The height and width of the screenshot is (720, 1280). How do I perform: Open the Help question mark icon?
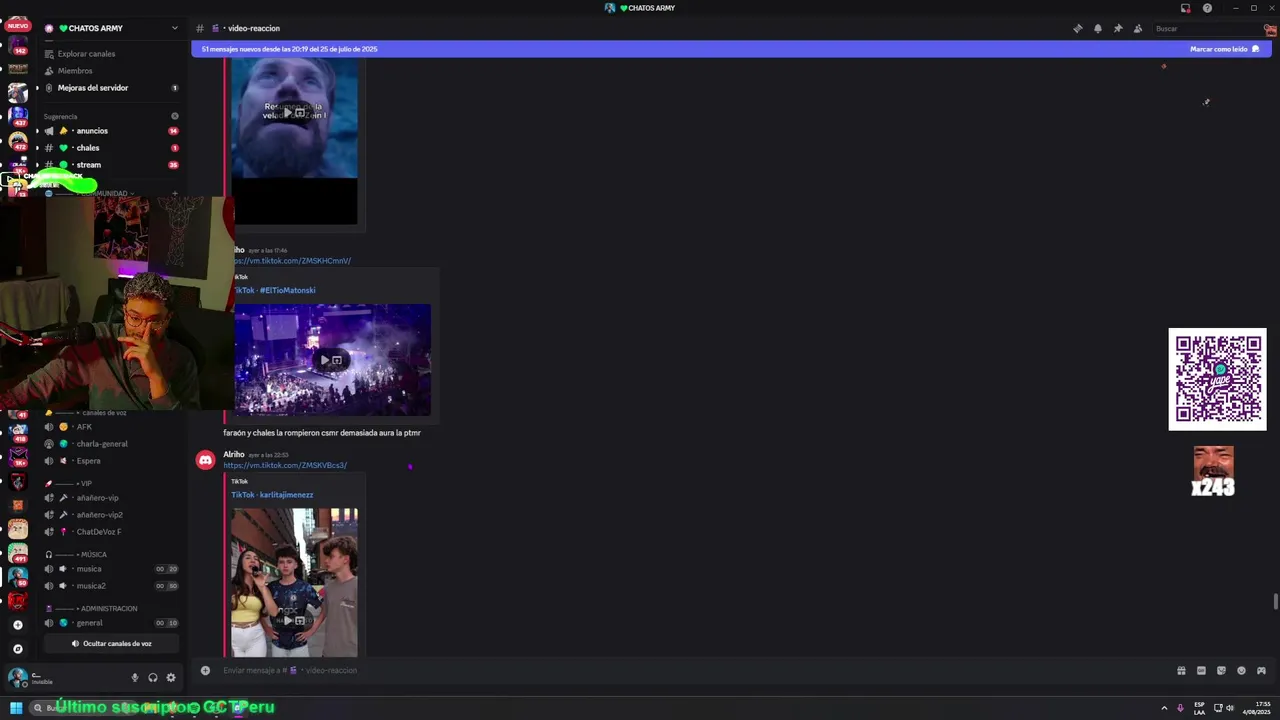[1207, 8]
